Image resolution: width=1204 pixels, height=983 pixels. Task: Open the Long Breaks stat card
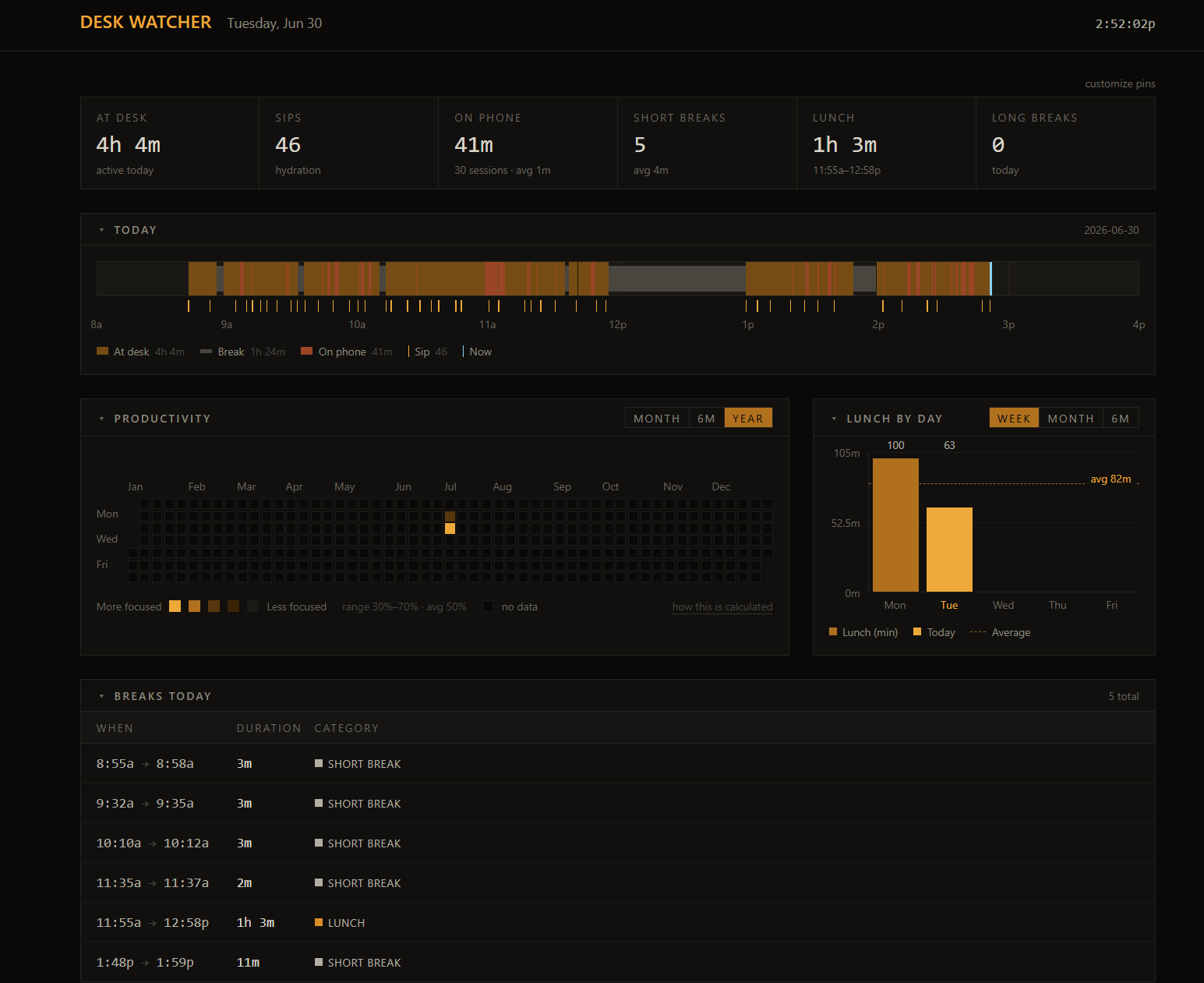pos(1065,143)
